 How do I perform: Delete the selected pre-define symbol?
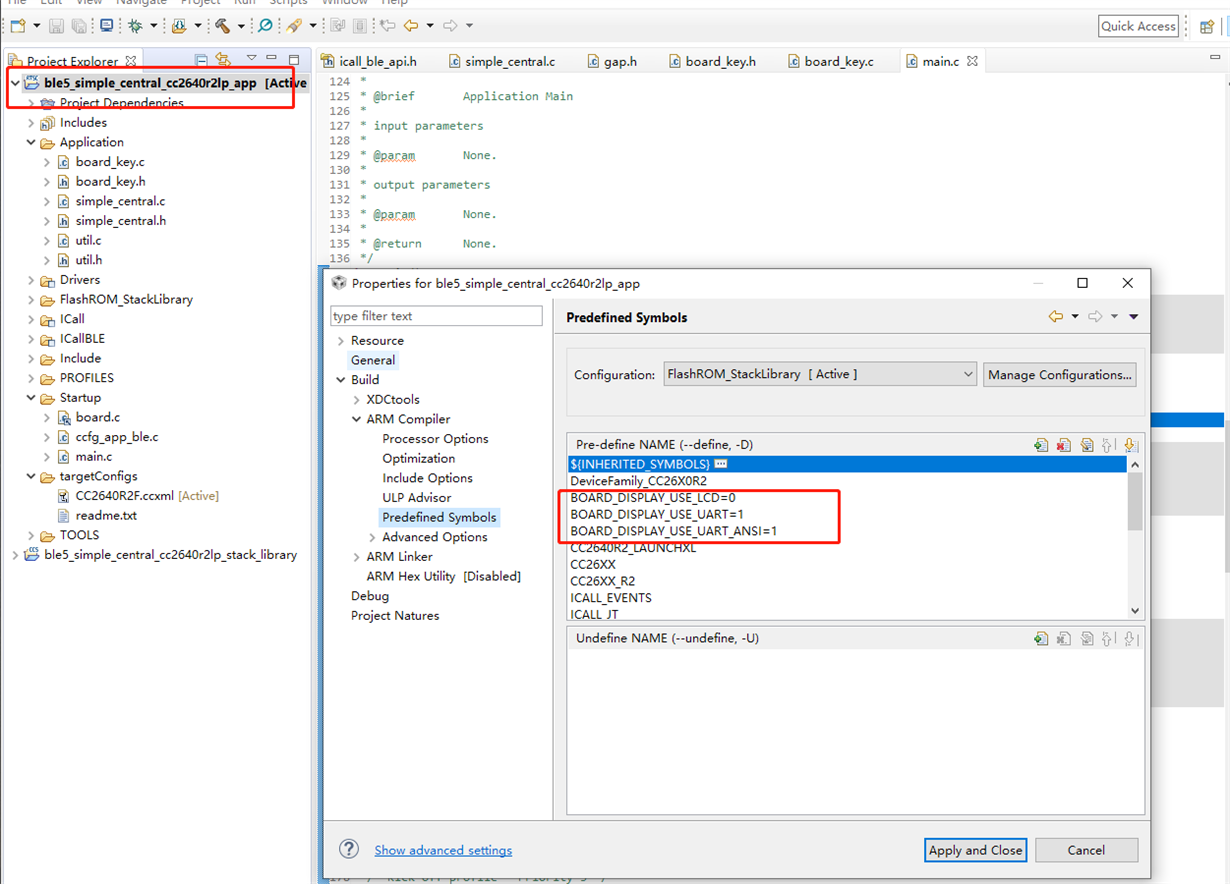[x=1063, y=445]
